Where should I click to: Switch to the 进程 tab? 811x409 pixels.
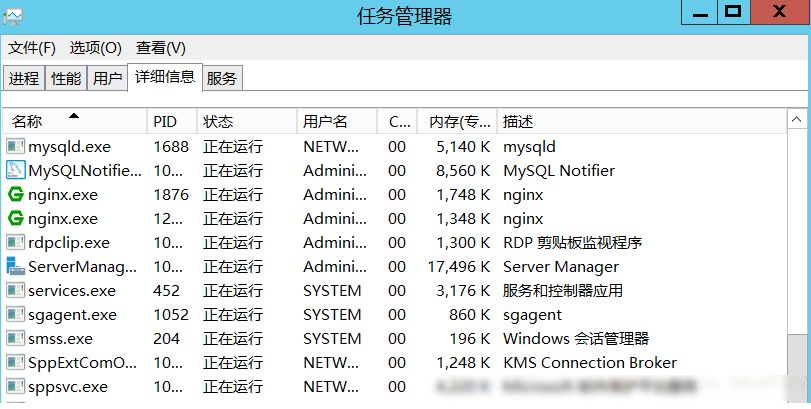pos(24,78)
